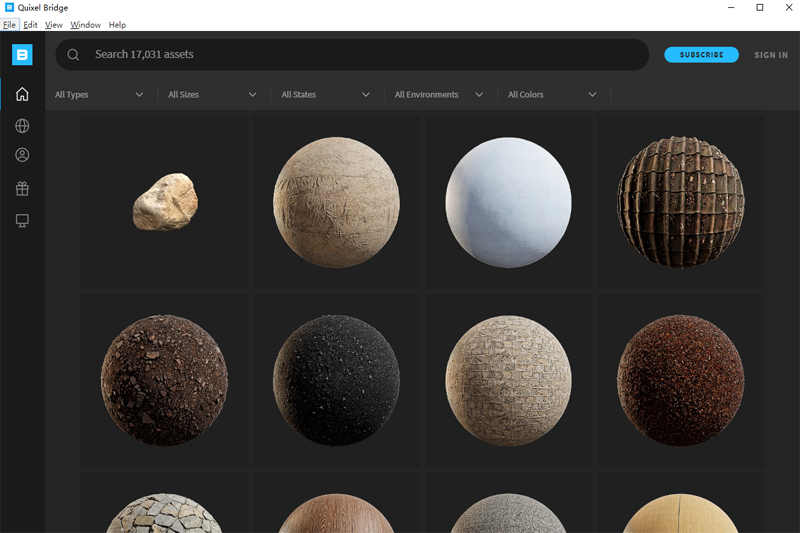Screen dimensions: 800x533
Task: Open the Home section in the sidebar
Action: click(x=22, y=94)
